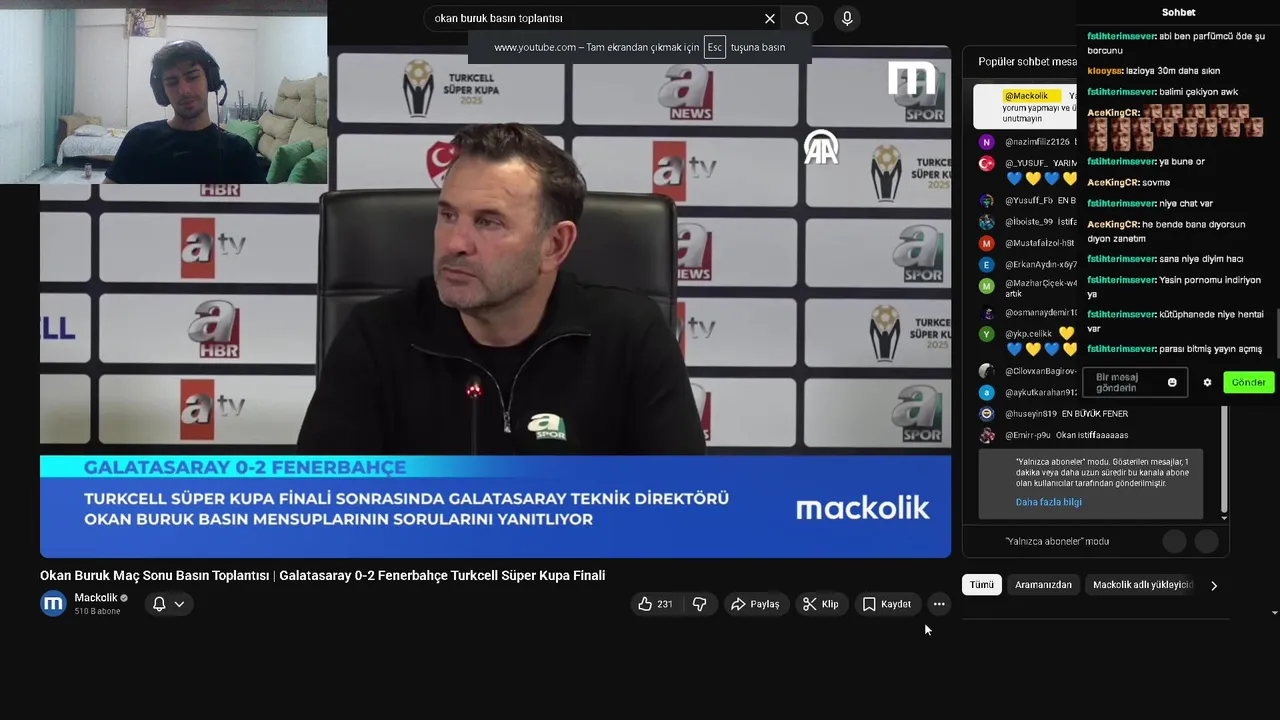Click the streamer webcam thumbnail
1280x720 pixels.
click(x=163, y=92)
